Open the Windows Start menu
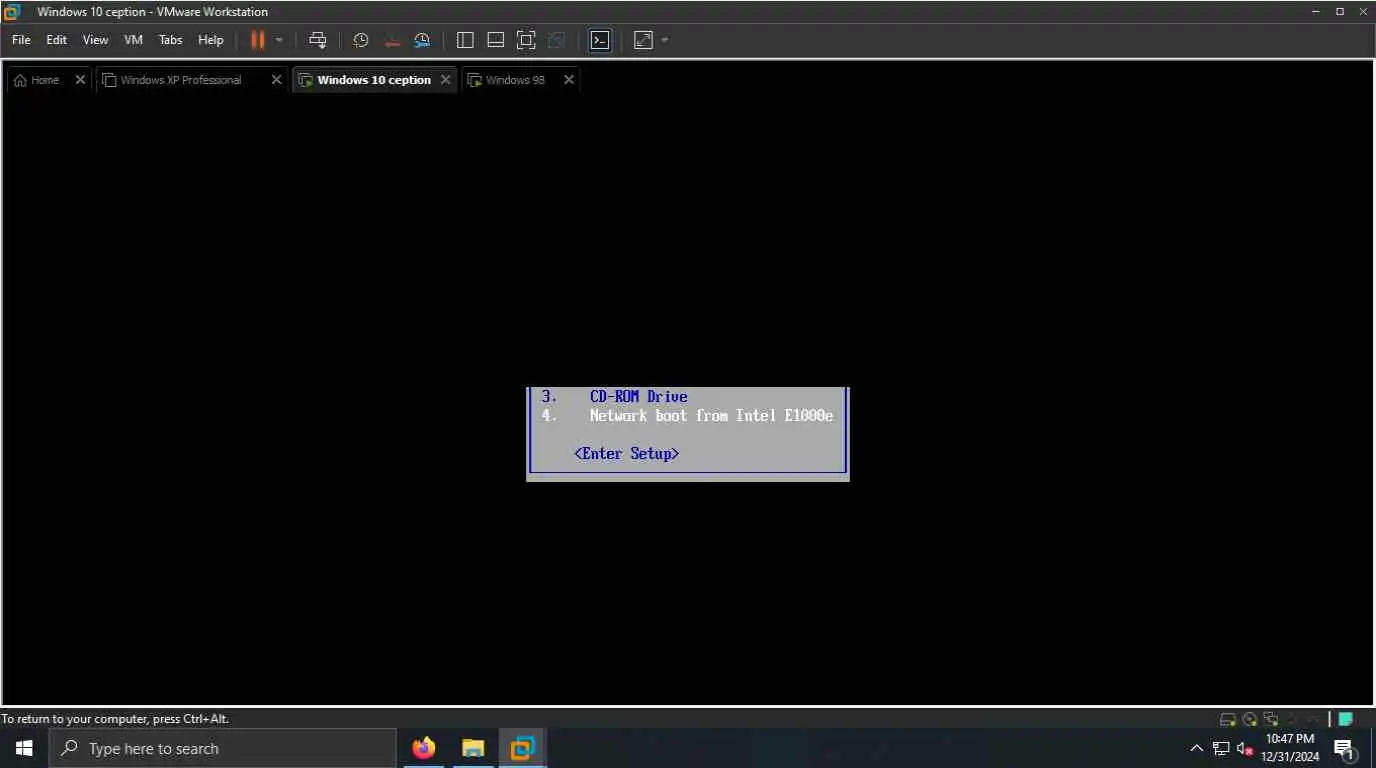Image resolution: width=1376 pixels, height=768 pixels. [x=24, y=748]
